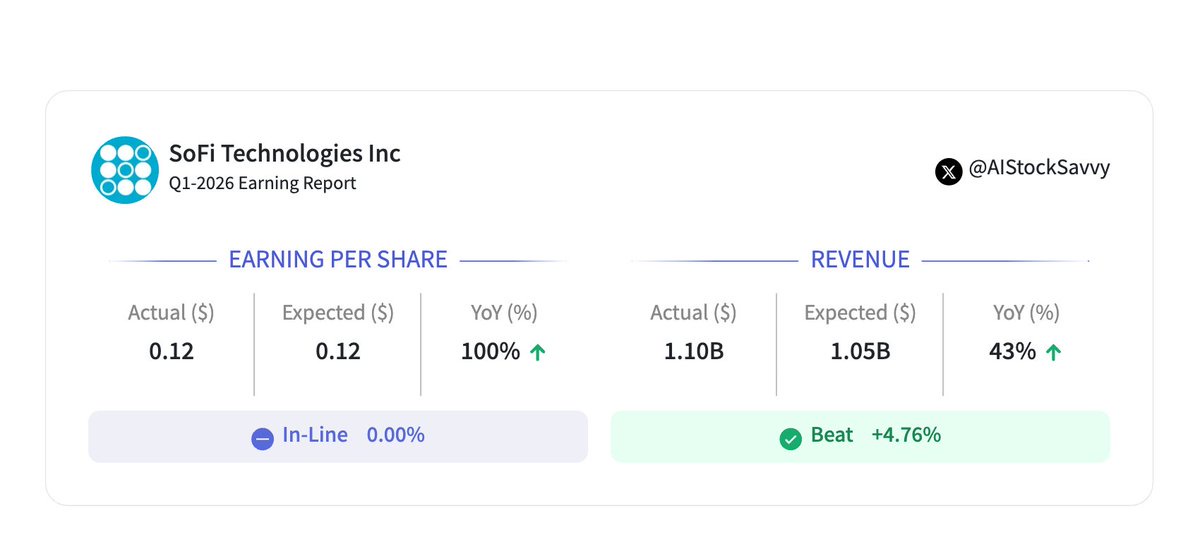This screenshot has height=549, width=1200.
Task: Click the Beat +4.76% status bar
Action: [860, 437]
